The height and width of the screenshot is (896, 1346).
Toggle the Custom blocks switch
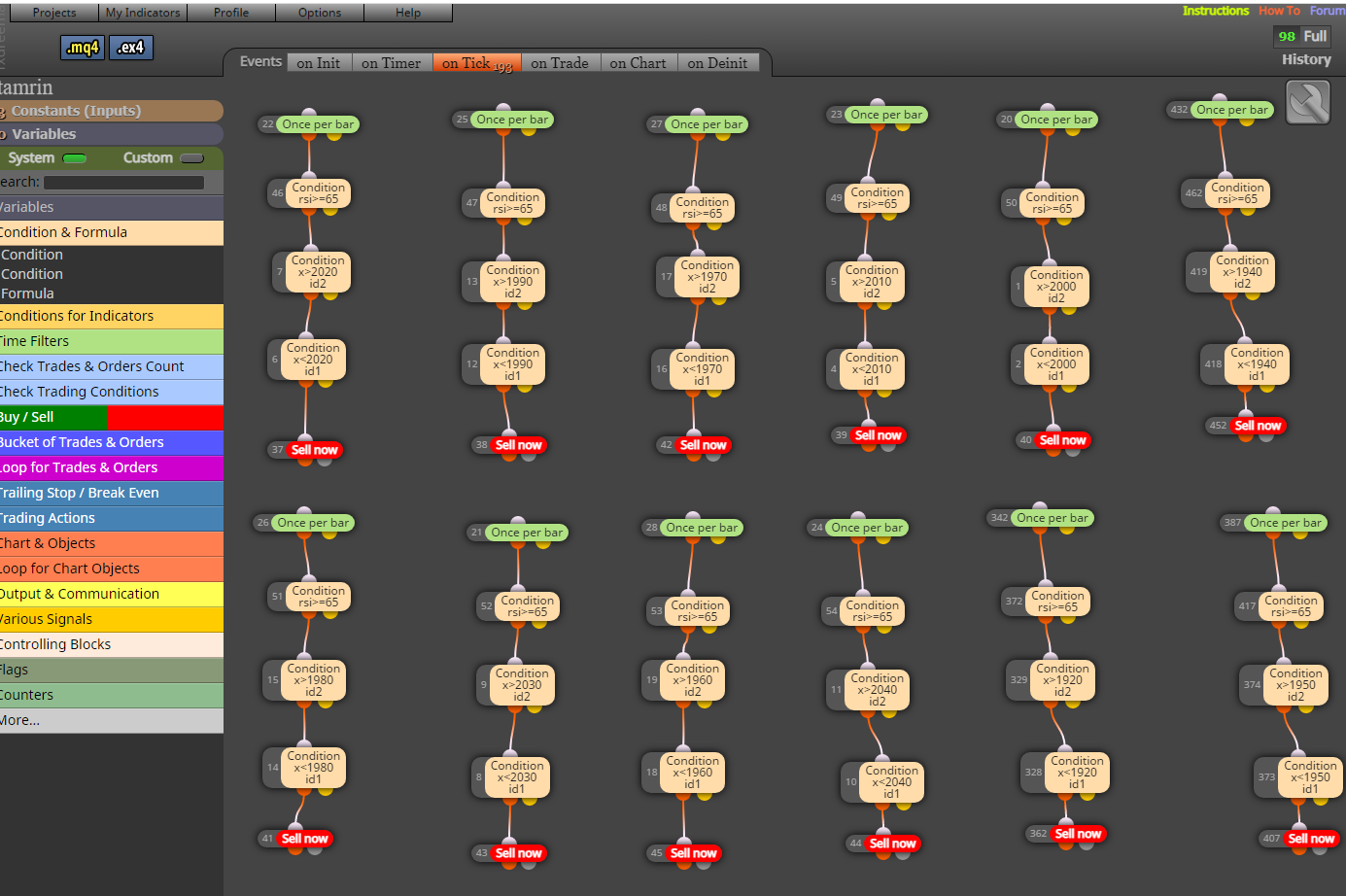pos(192,158)
